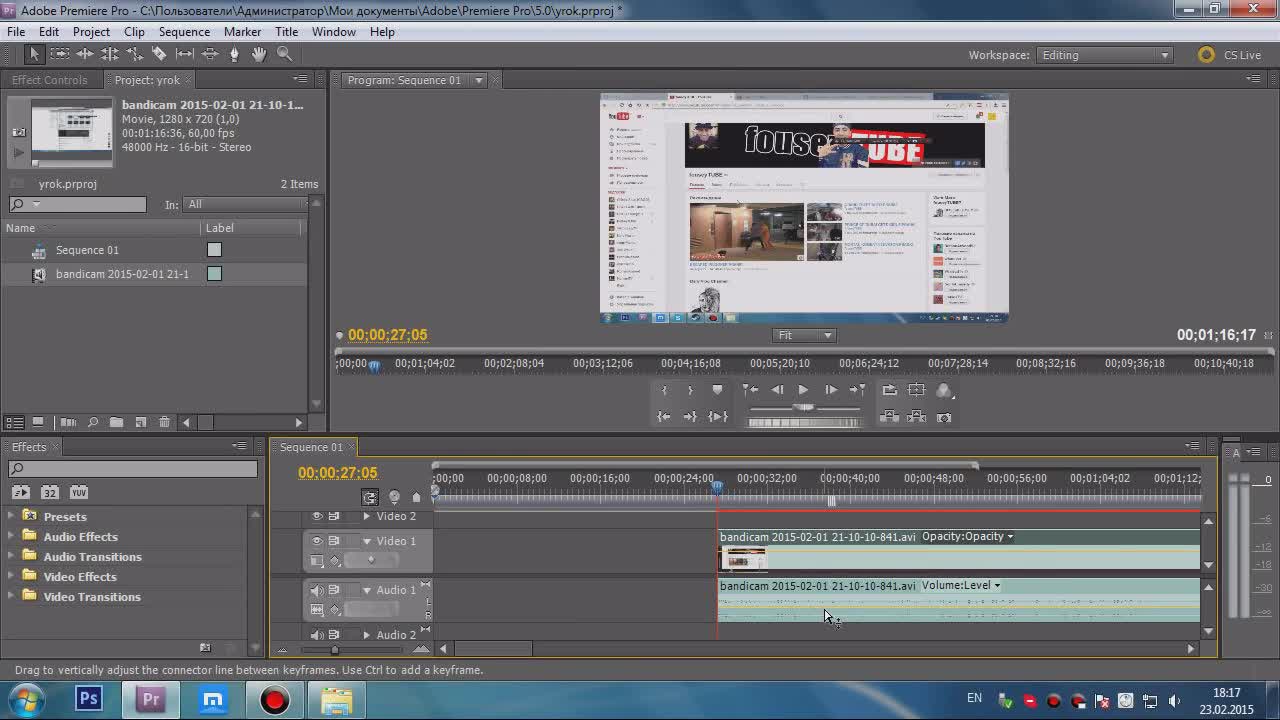Click the Sequence 01 label color swatch
Screen dimensions: 1280x720
tap(214, 250)
